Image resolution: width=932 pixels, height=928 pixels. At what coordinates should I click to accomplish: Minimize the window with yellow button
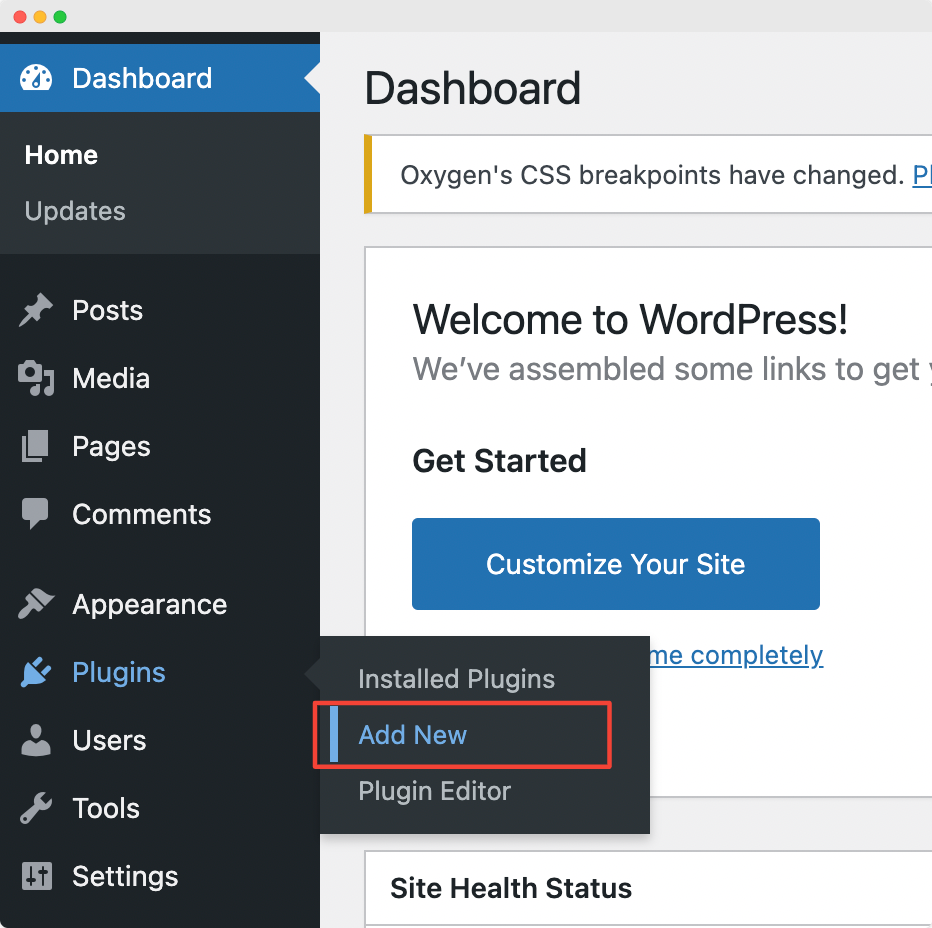[x=40, y=17]
